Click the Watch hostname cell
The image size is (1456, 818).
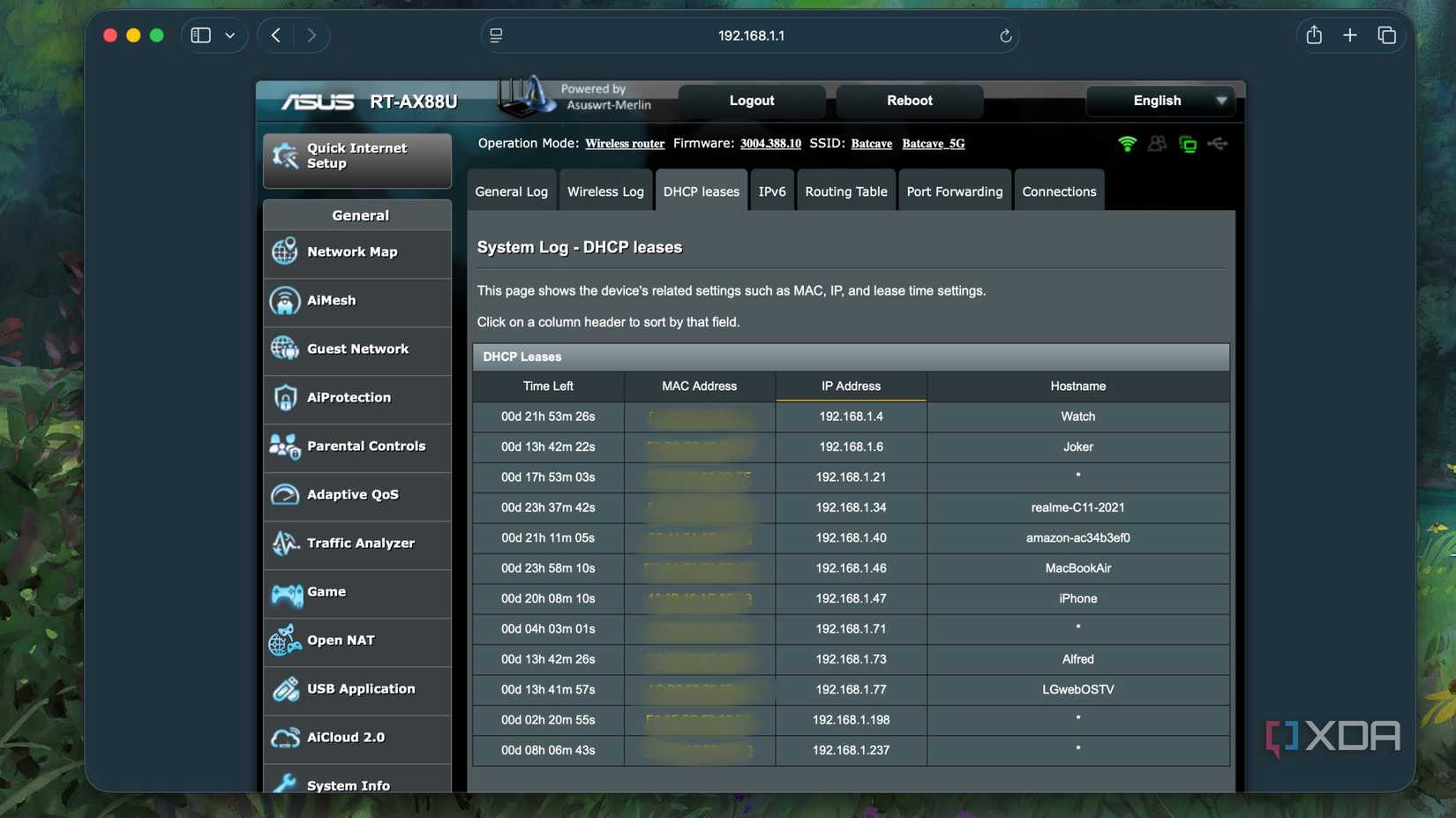(1078, 417)
